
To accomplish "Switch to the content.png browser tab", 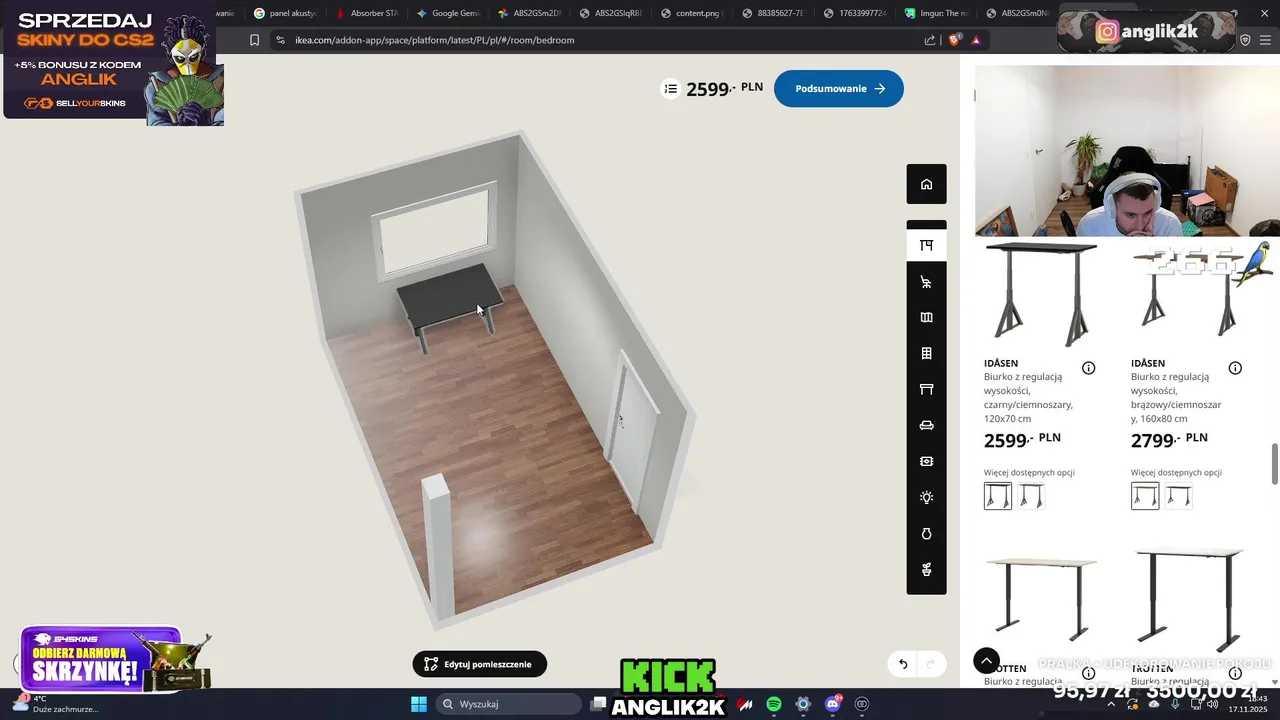I will tap(694, 13).
